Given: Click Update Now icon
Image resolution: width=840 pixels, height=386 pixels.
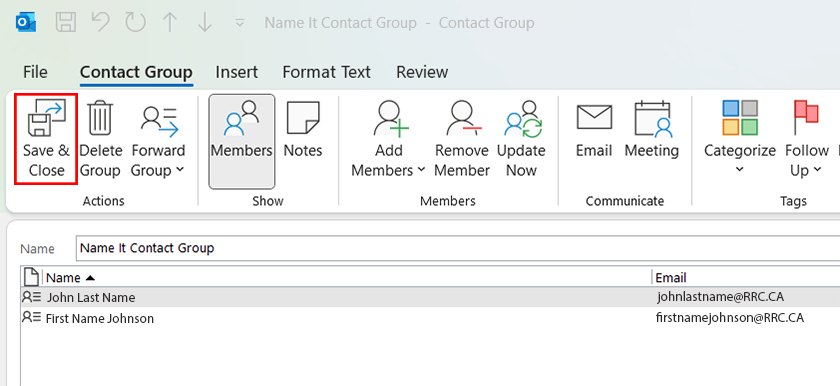Looking at the screenshot, I should [523, 119].
